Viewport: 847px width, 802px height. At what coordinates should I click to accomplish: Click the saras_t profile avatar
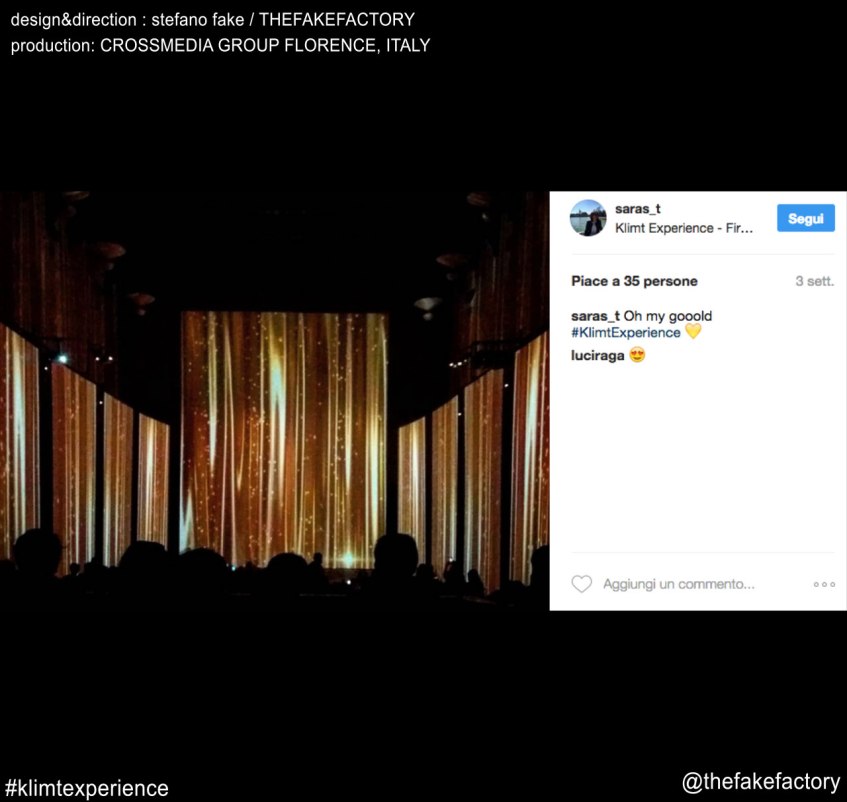click(588, 218)
